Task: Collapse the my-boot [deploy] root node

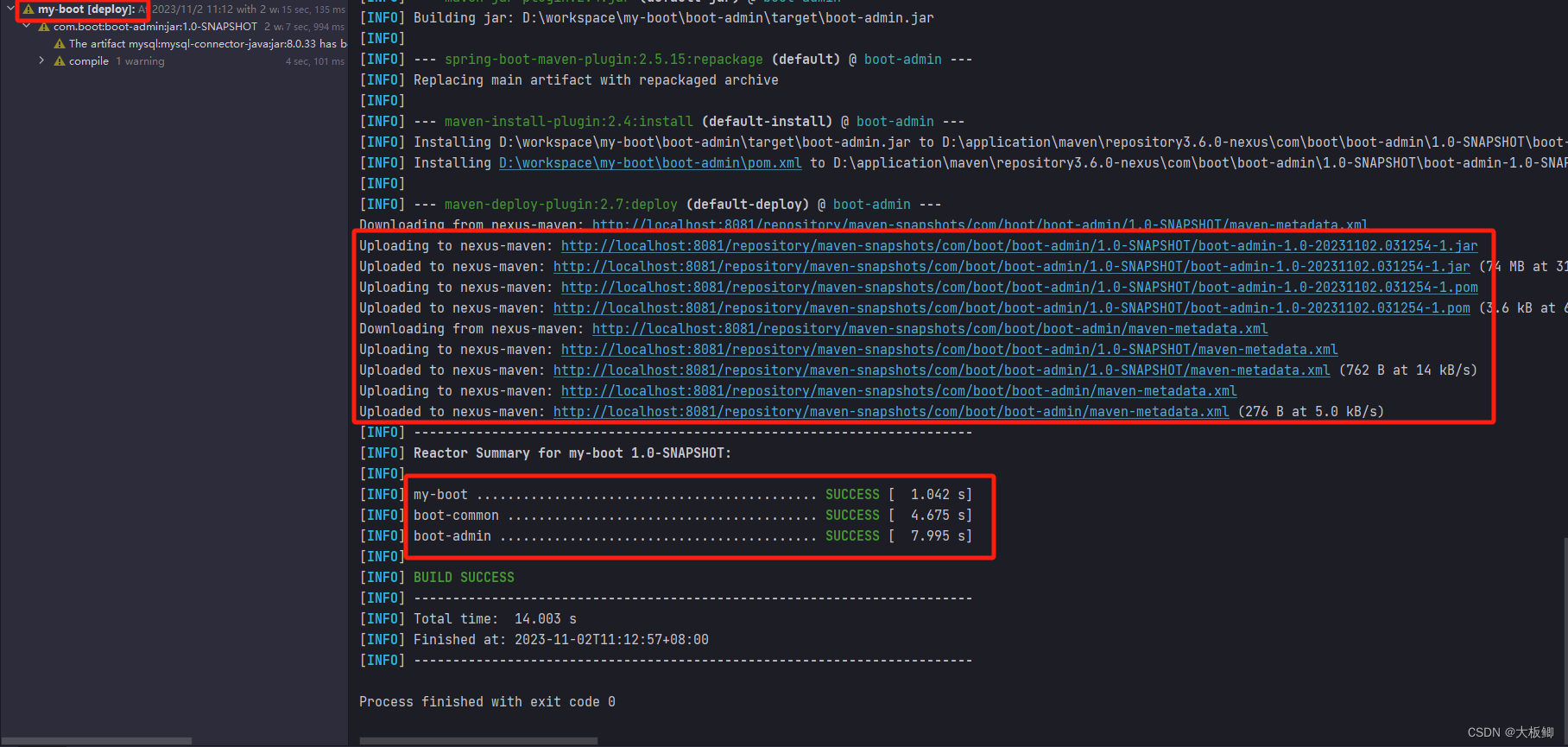Action: (10, 9)
